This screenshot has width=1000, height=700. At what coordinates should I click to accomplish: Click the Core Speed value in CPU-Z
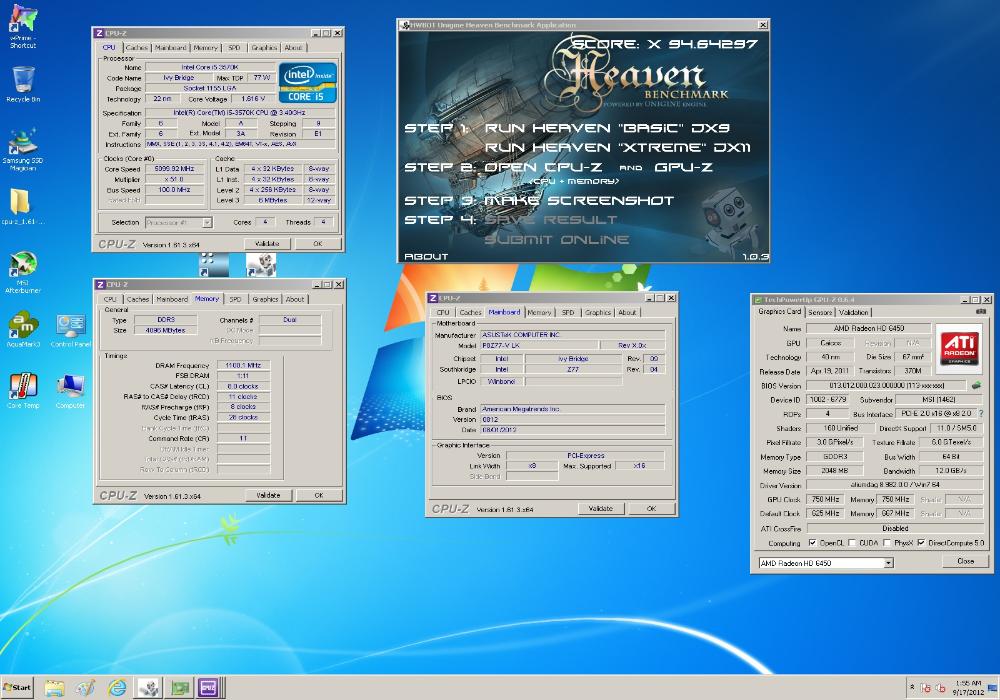point(174,169)
